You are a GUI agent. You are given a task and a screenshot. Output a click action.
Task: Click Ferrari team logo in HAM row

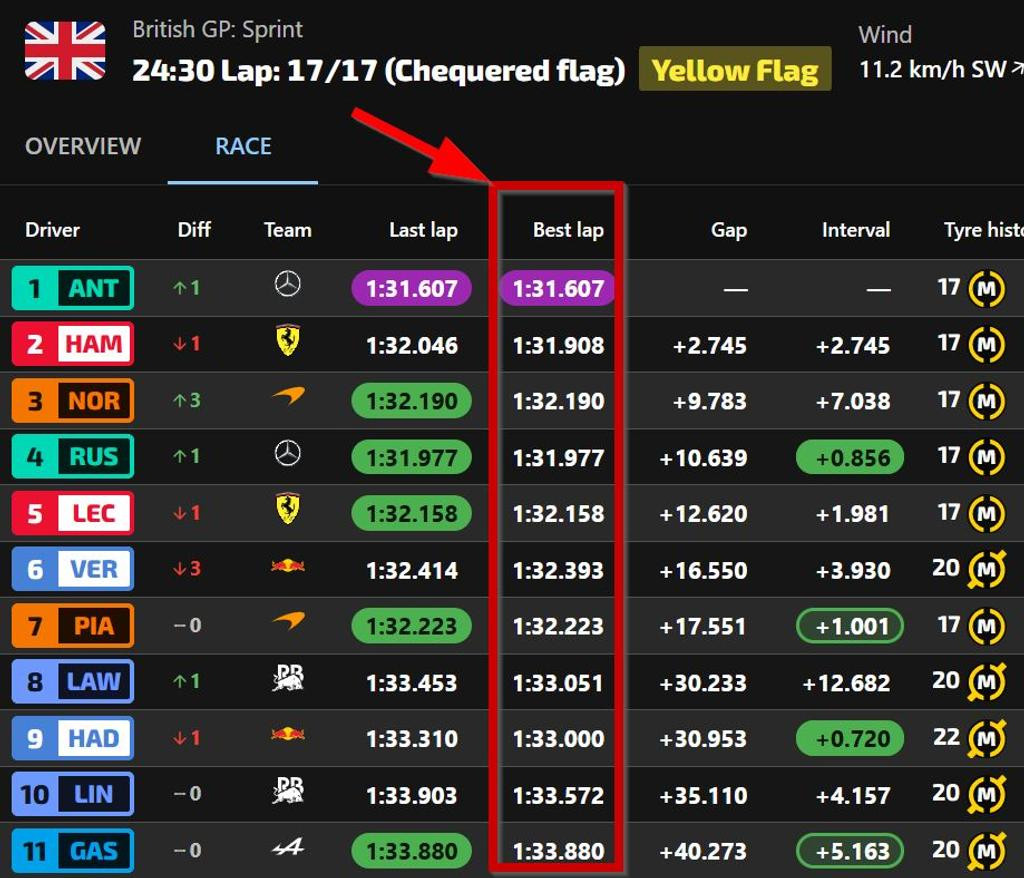tap(288, 340)
